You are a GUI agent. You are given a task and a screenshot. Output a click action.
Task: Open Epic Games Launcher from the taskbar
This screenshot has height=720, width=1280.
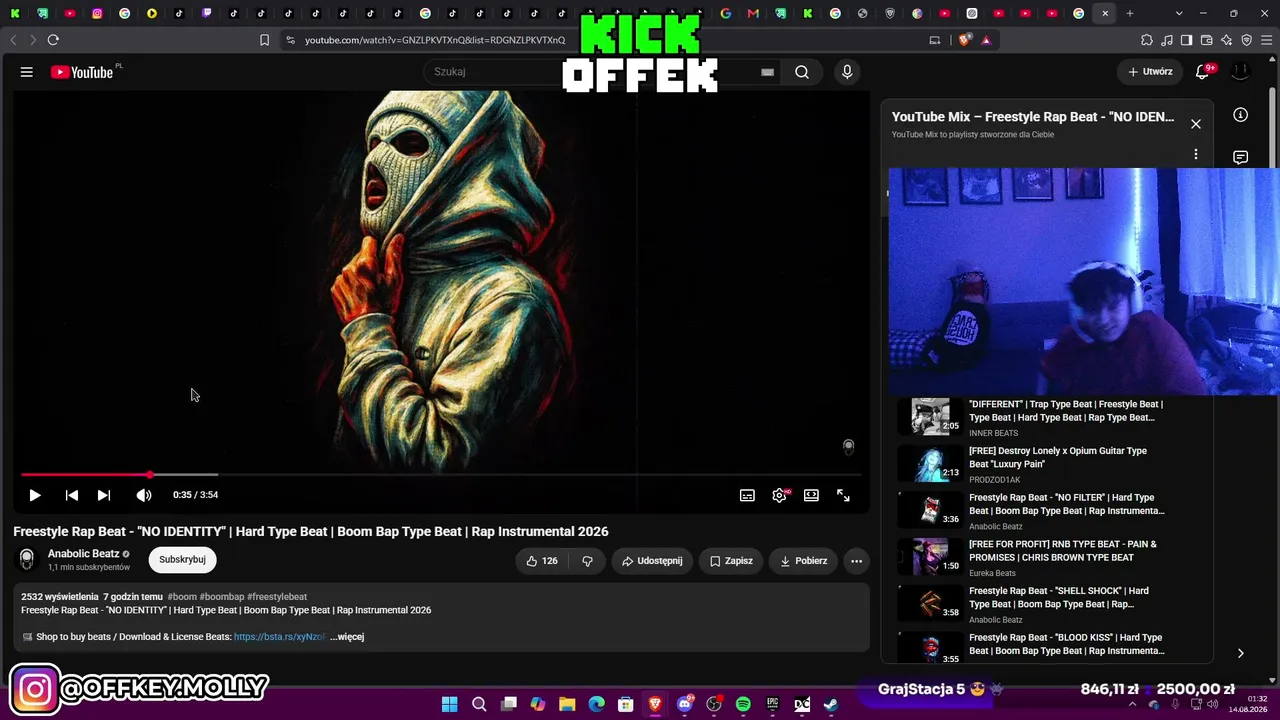point(772,704)
